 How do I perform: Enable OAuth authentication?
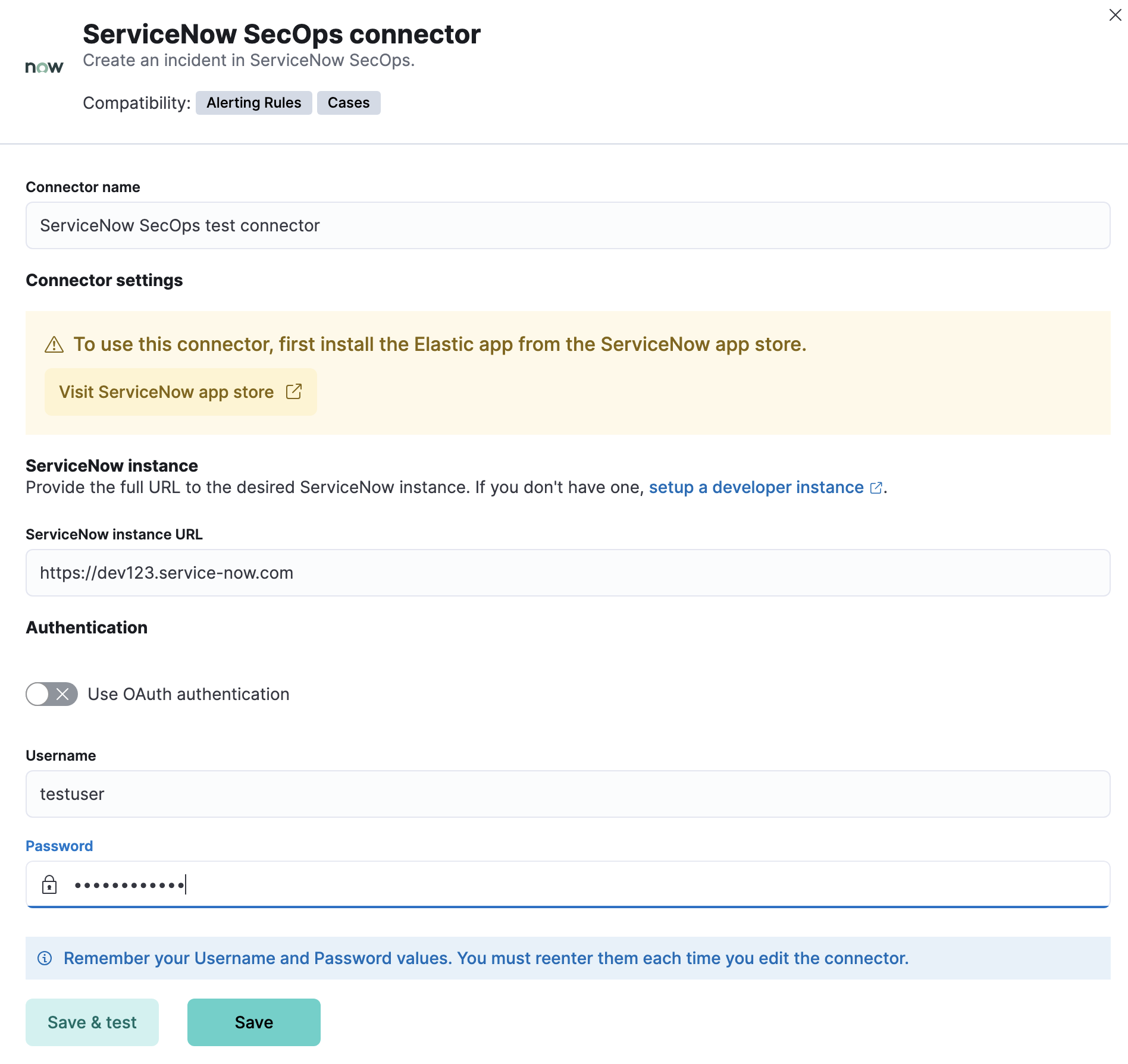51,693
